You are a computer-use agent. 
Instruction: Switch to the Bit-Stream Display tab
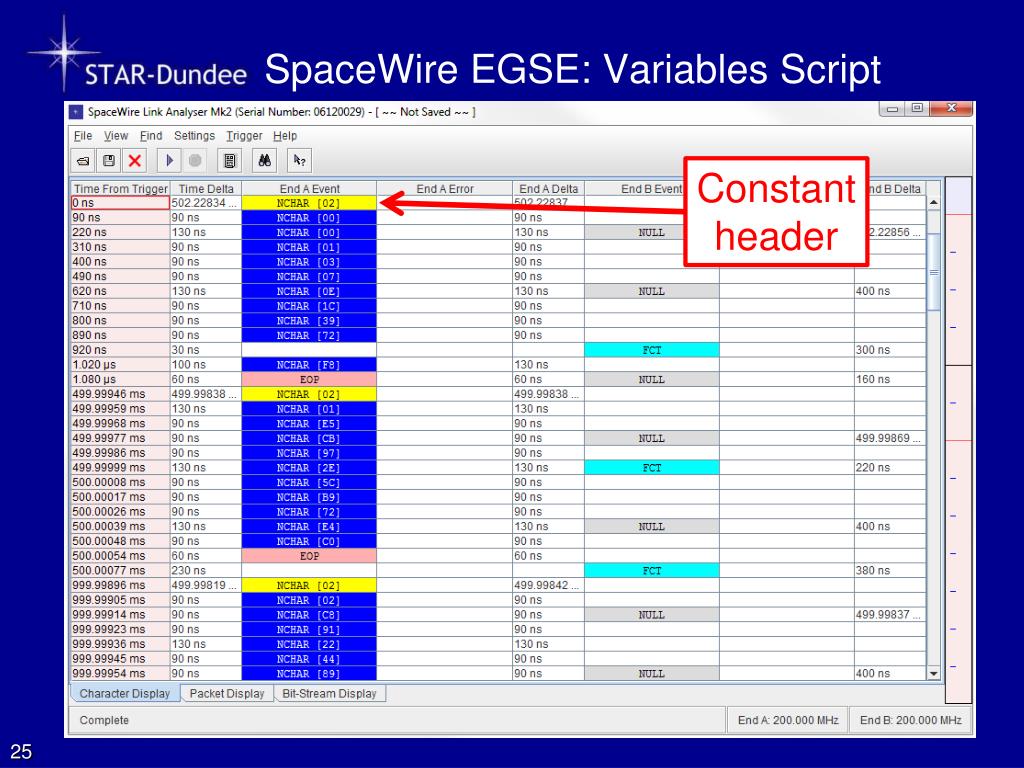click(329, 694)
